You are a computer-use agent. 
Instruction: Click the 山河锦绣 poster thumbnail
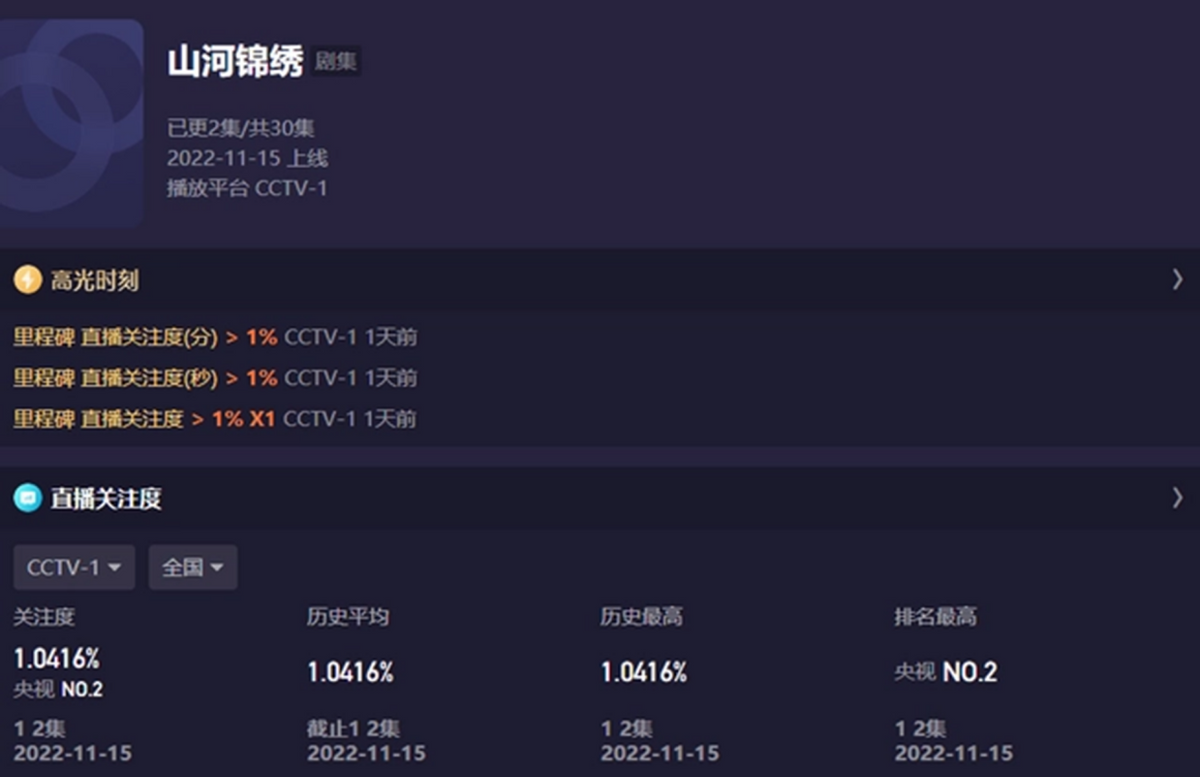71,123
